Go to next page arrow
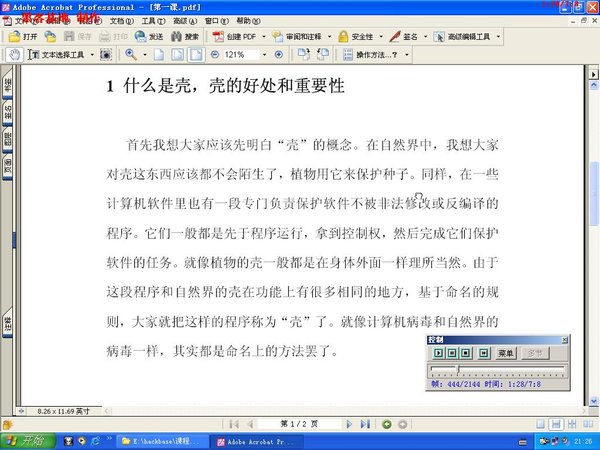600x450 pixels. coord(350,424)
